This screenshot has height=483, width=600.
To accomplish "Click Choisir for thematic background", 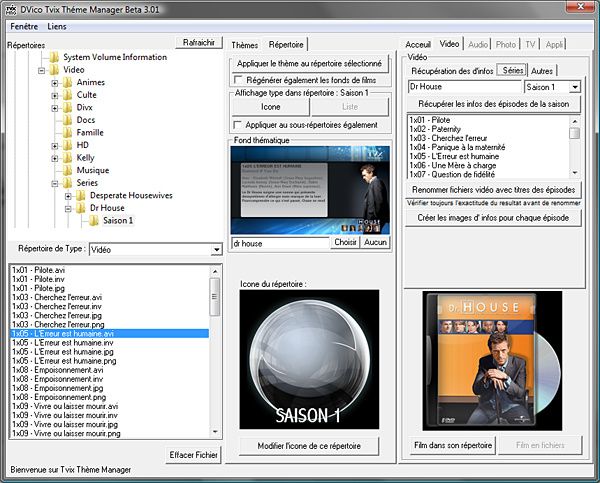I will pyautogui.click(x=345, y=242).
